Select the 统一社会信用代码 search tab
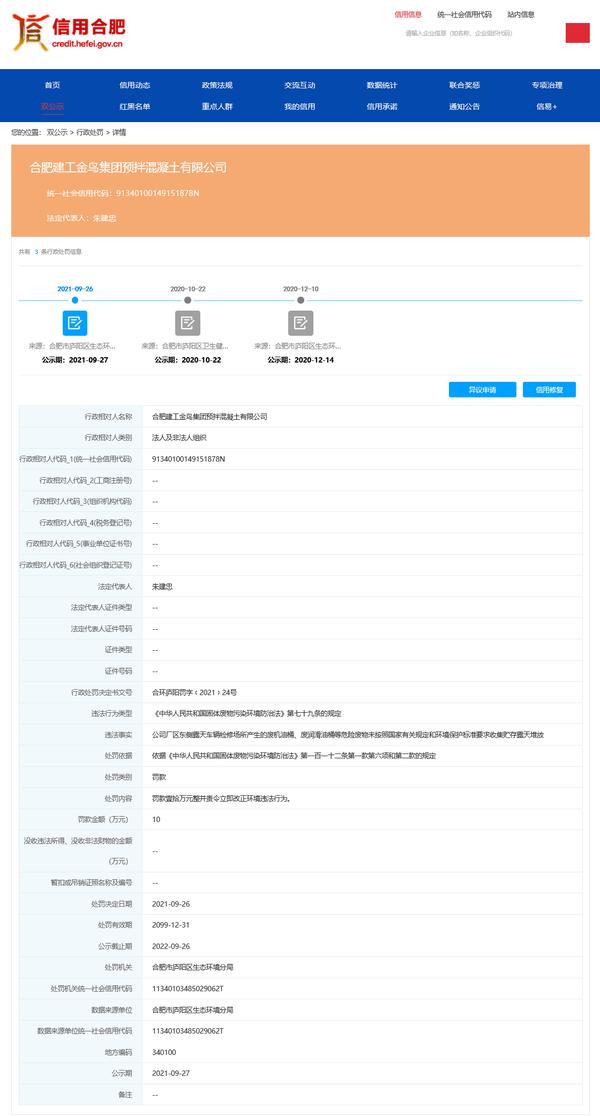Screen dimensions: 600x1116 (464, 14)
